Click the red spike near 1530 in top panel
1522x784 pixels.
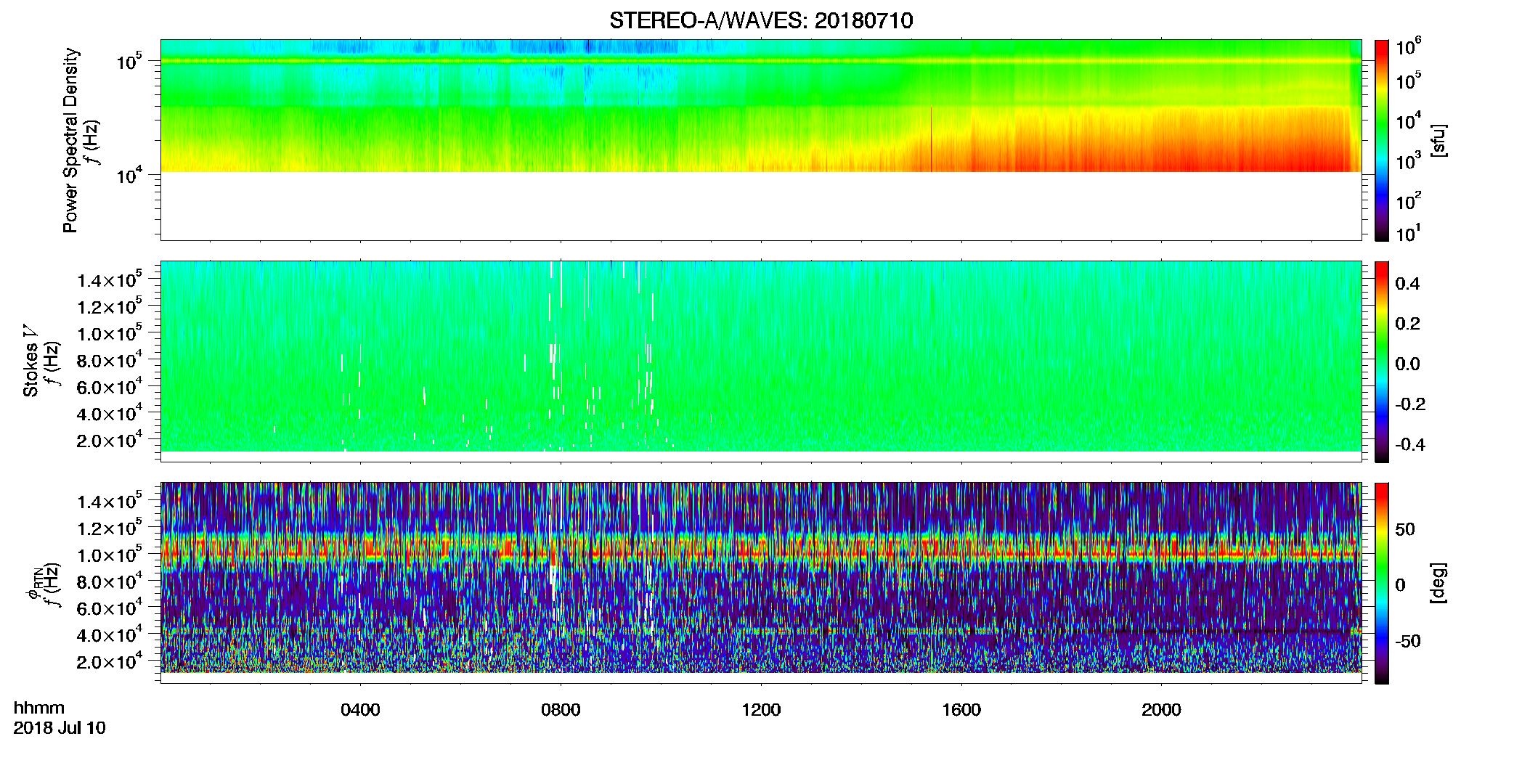pyautogui.click(x=931, y=139)
